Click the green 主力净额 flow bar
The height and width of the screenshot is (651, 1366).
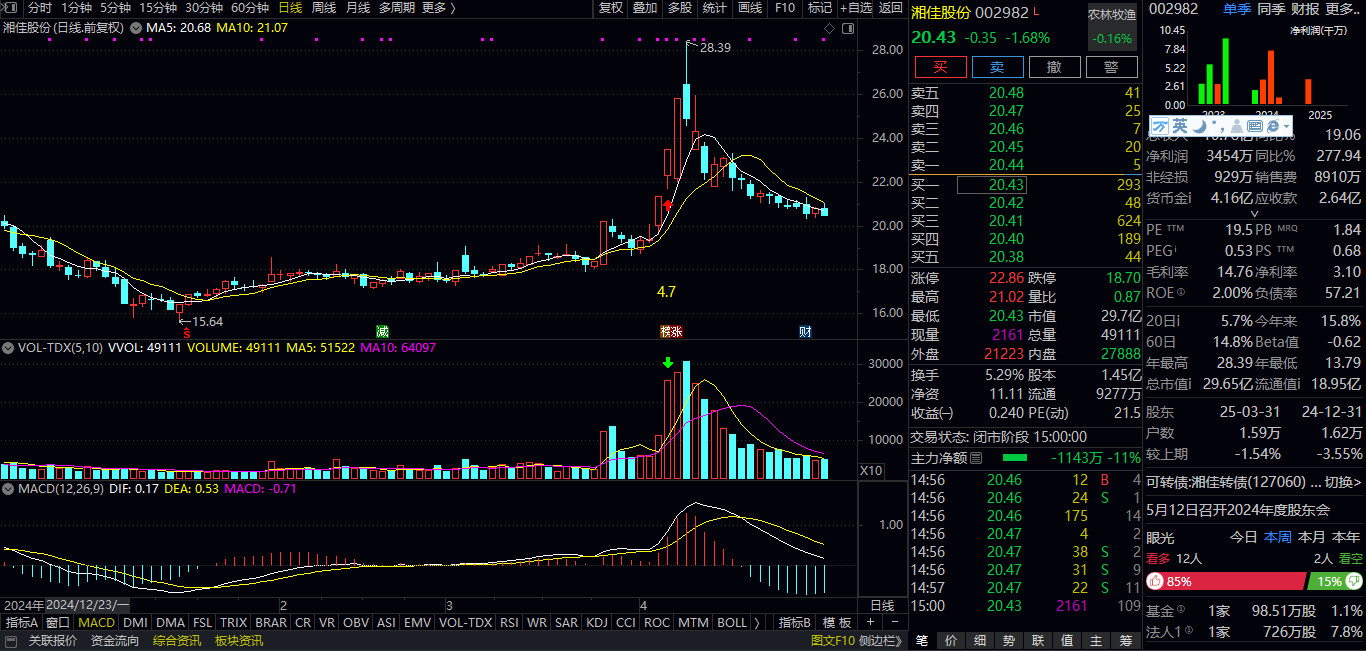tap(1014, 458)
